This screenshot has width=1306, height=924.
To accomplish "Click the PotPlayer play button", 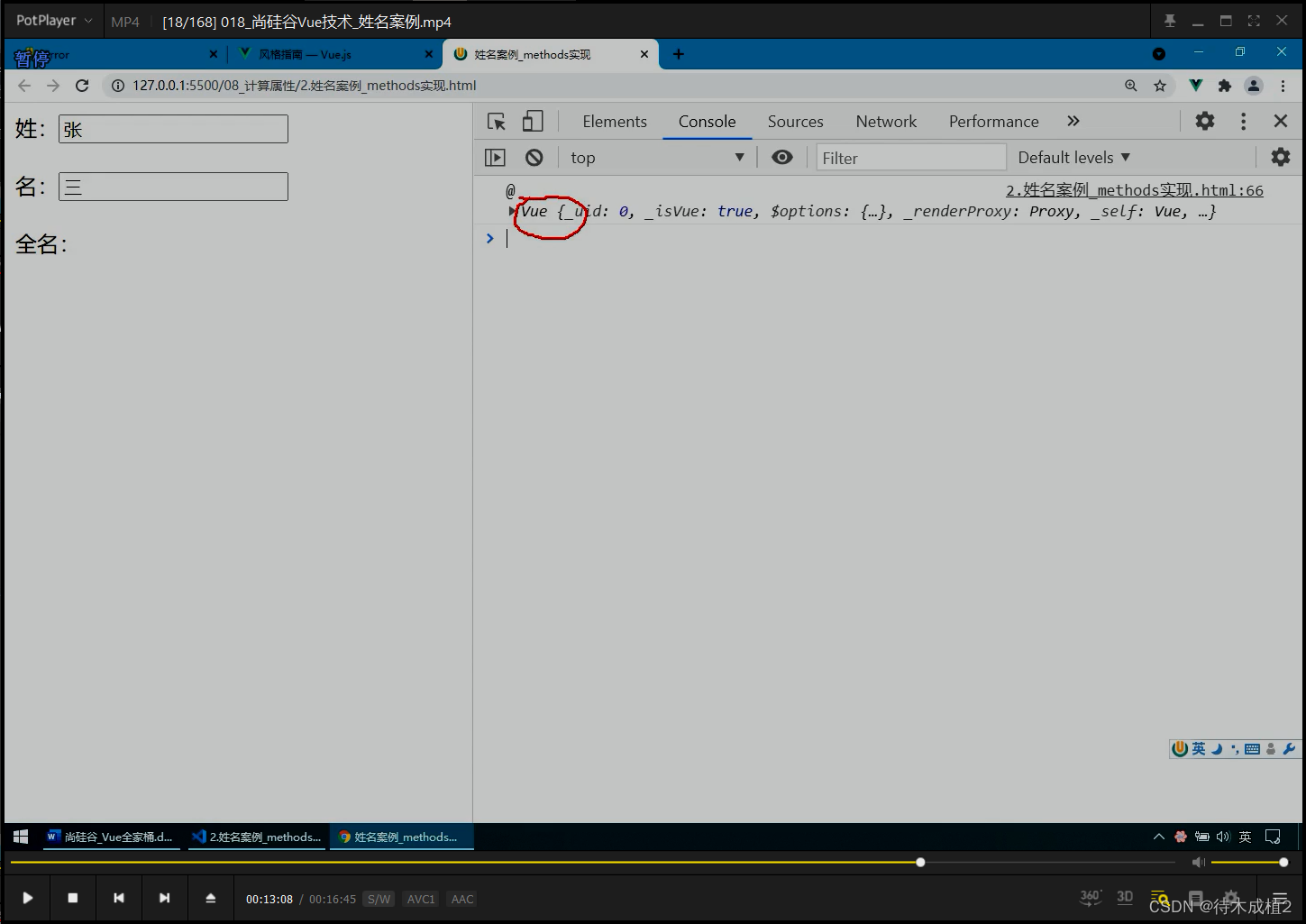I will [28, 898].
